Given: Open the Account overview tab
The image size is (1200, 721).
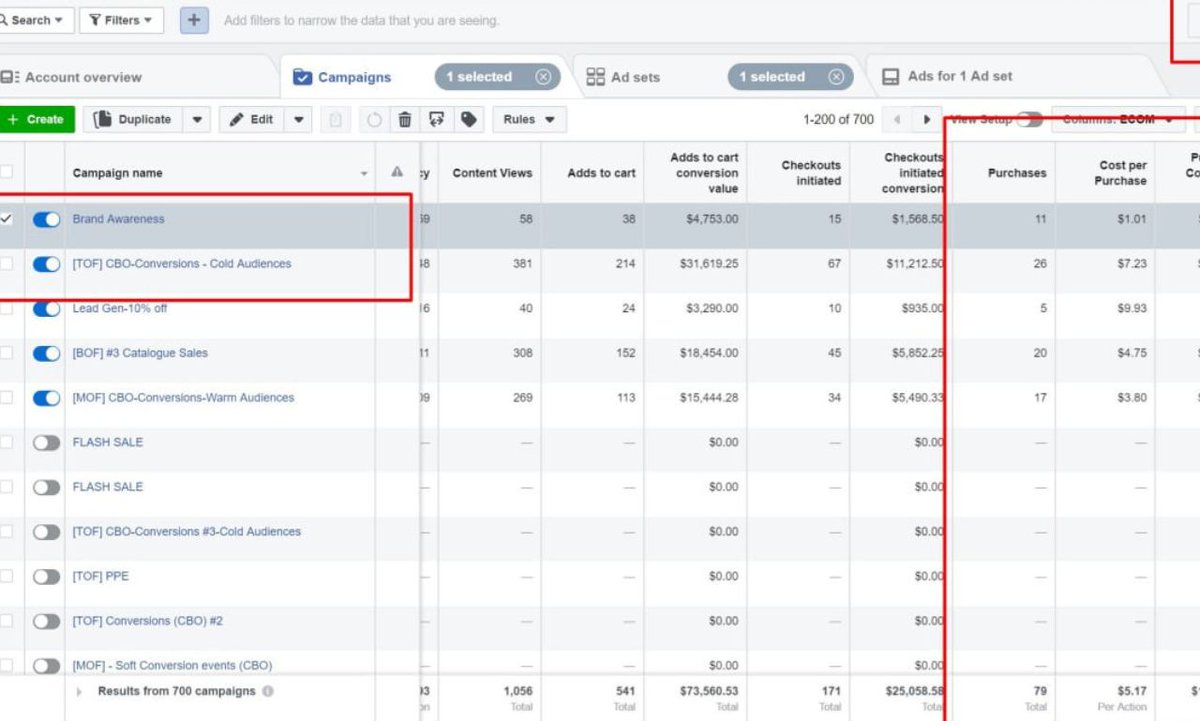Looking at the screenshot, I should point(85,76).
